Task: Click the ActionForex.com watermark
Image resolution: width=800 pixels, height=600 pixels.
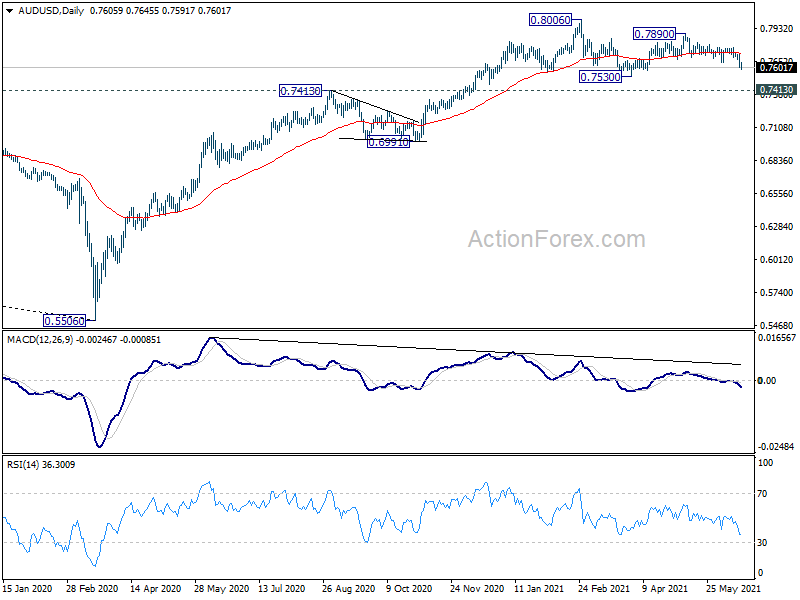Action: click(557, 239)
